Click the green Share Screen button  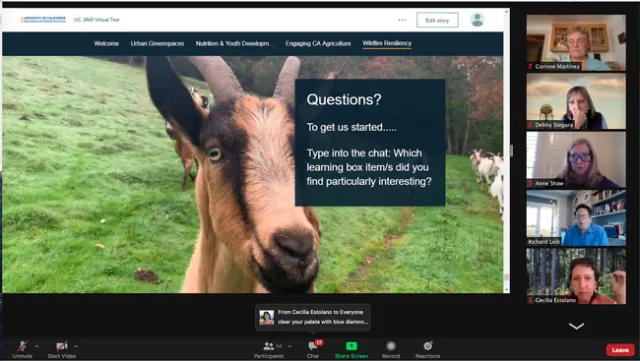click(351, 350)
